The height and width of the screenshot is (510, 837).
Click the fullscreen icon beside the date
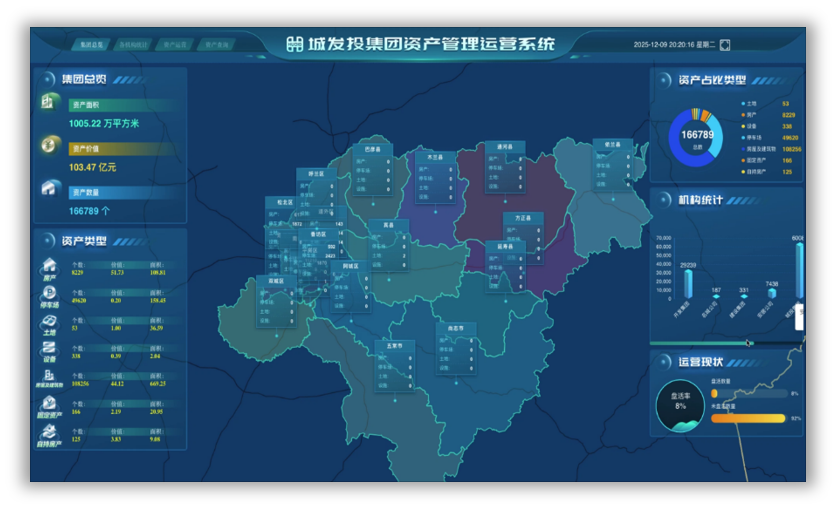725,44
